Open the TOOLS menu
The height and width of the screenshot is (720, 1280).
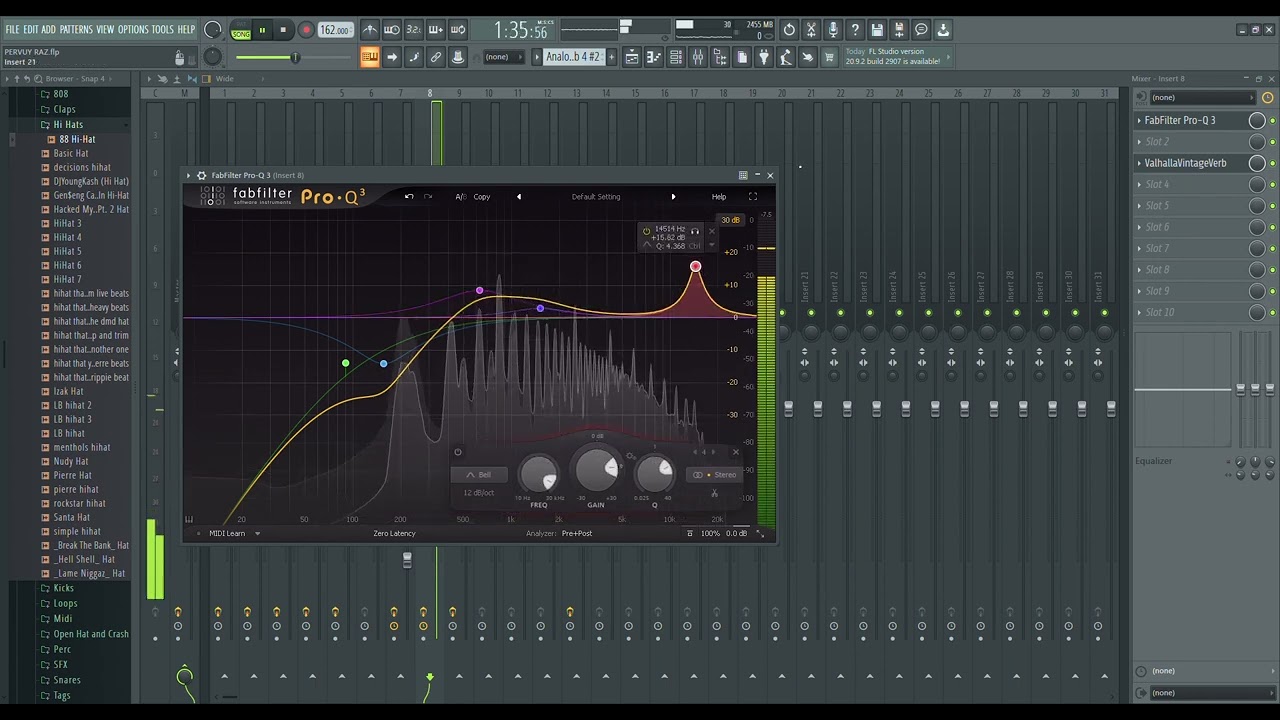coord(163,30)
